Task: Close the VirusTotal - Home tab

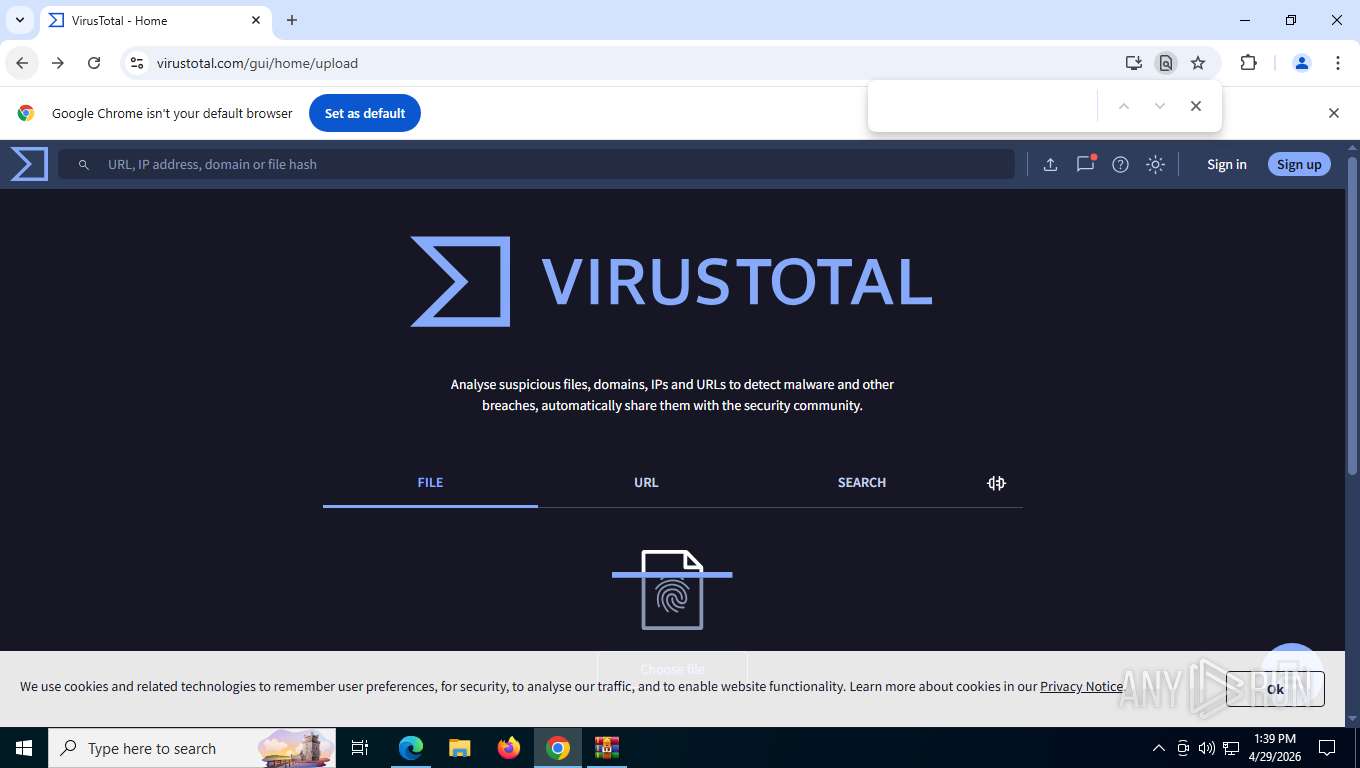Action: 256,20
